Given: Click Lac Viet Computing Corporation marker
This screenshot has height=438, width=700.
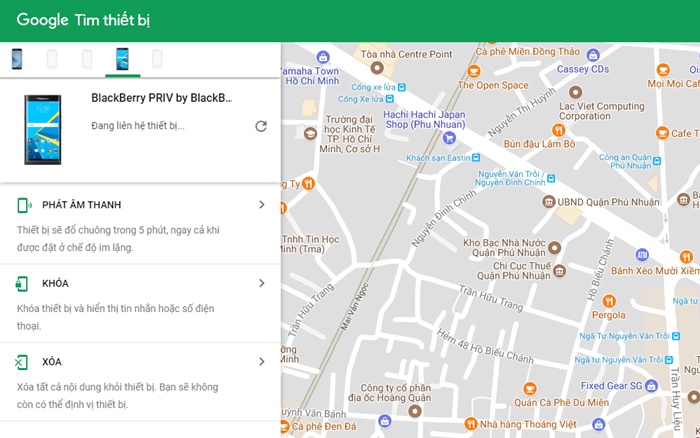Looking at the screenshot, I should point(575,92).
